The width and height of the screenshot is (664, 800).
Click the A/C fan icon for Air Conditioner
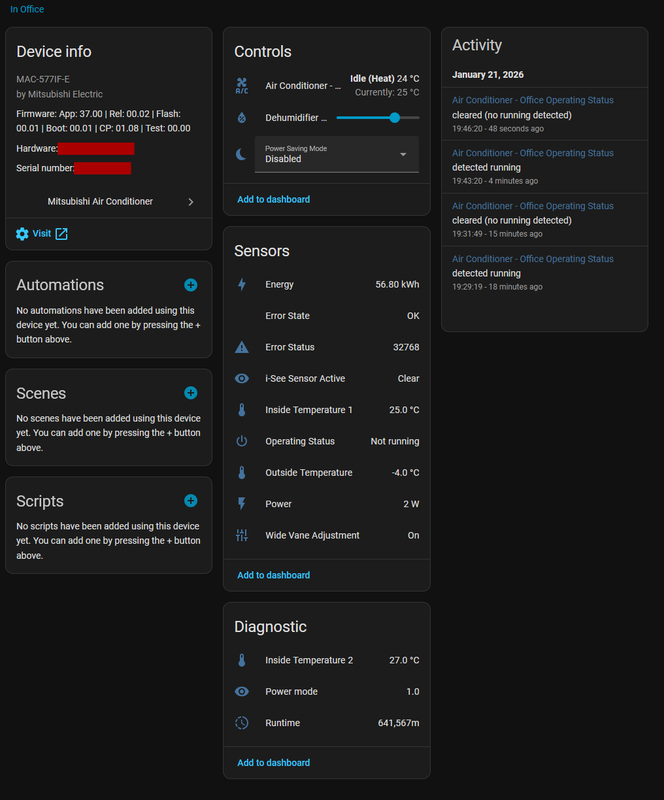[x=242, y=86]
